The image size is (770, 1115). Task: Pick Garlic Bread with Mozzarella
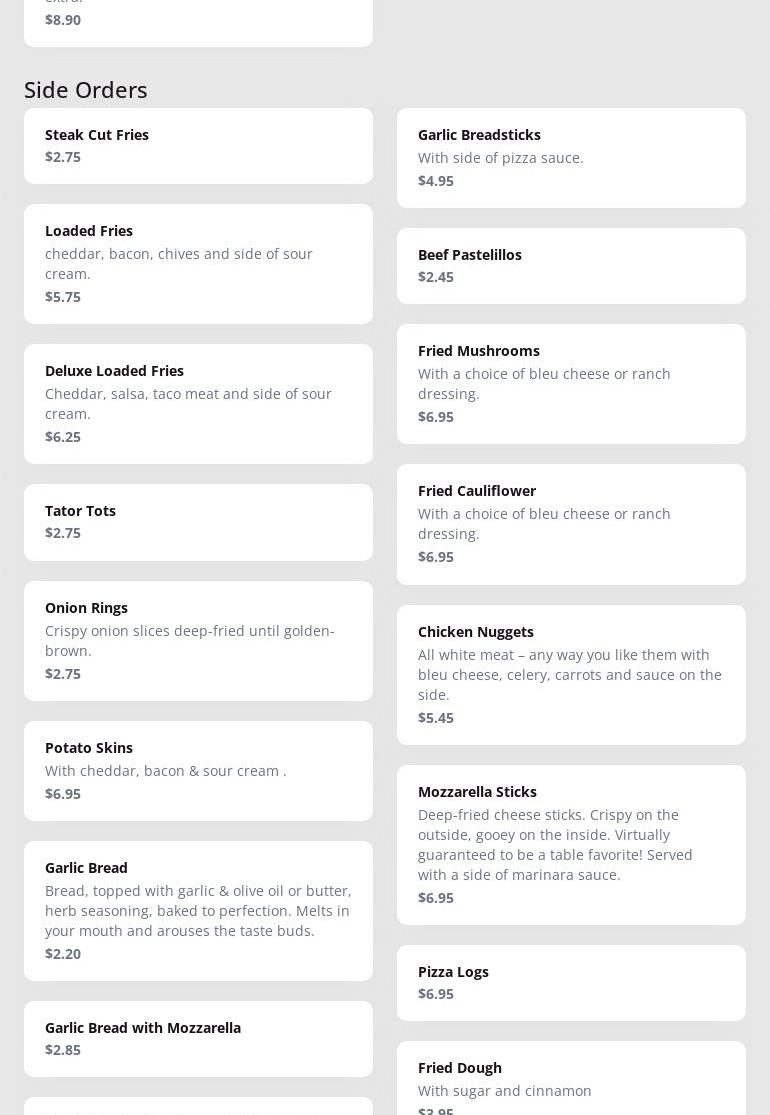click(x=198, y=1038)
